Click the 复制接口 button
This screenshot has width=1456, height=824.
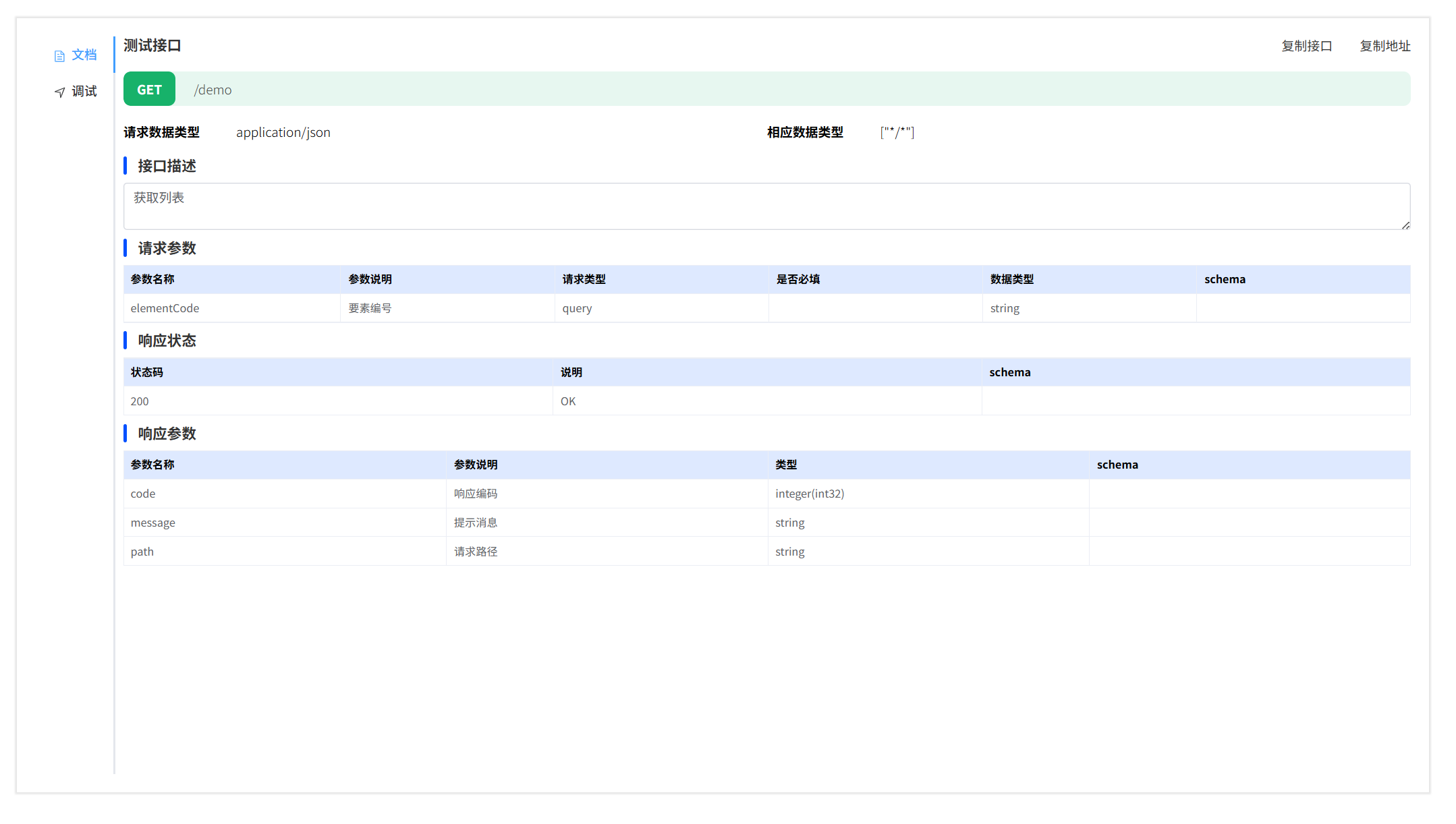pyautogui.click(x=1306, y=46)
